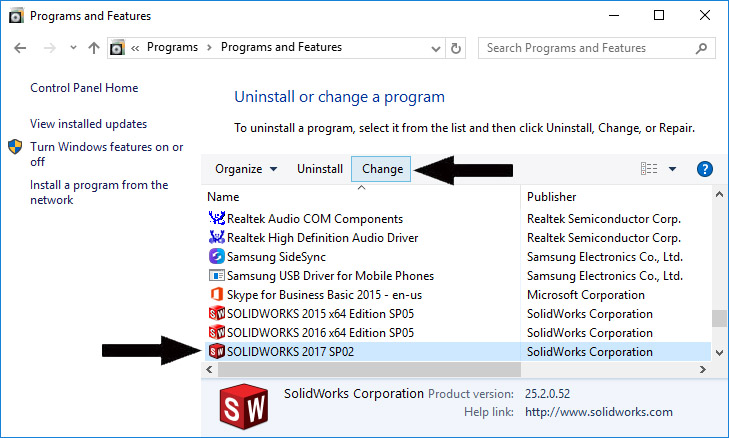Click the Uninstall toolbar button
This screenshot has width=729, height=438.
[320, 169]
